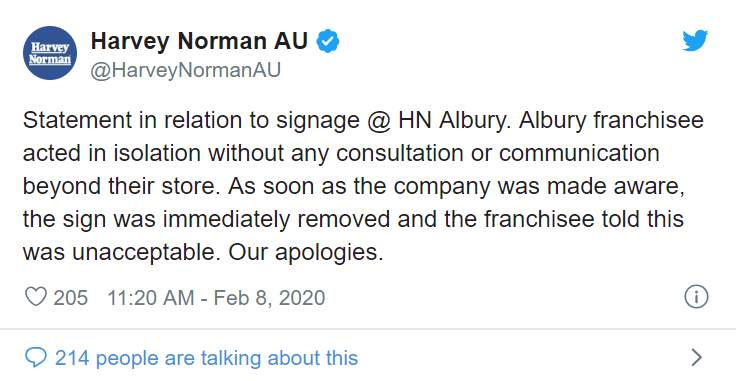Click the 205 likes count

[x=70, y=298]
